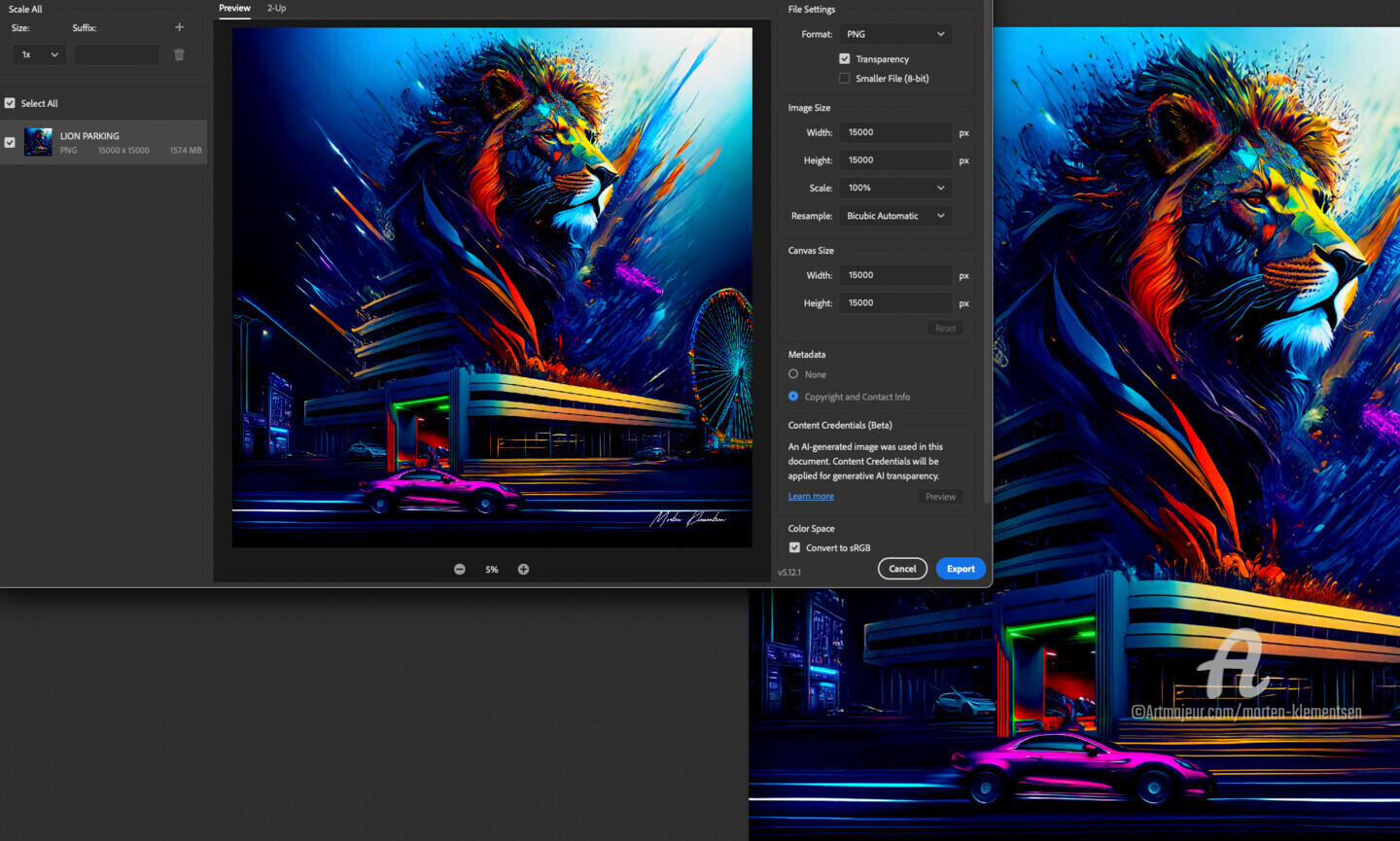This screenshot has height=841, width=1400.
Task: Click the lion artwork in export preview
Action: point(492,288)
